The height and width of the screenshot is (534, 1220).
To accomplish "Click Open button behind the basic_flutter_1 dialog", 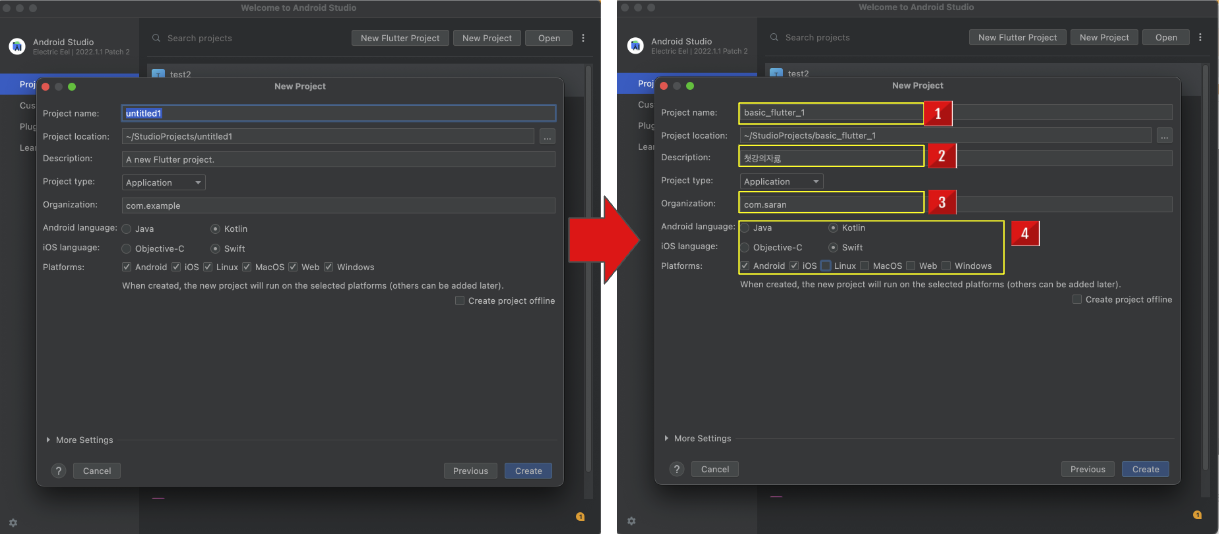I will (x=1166, y=37).
